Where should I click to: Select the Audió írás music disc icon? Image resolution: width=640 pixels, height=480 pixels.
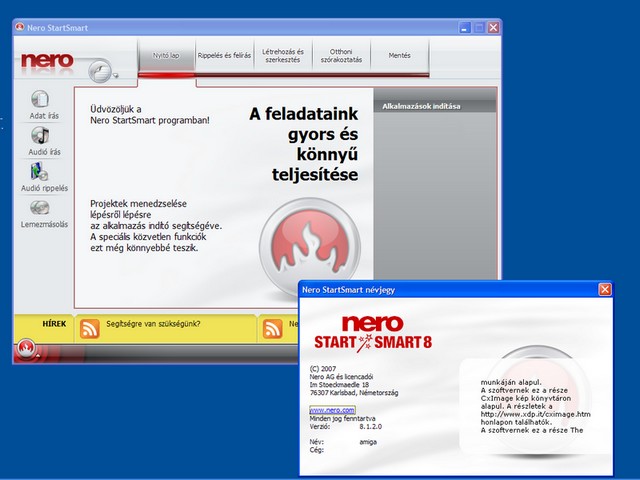click(x=40, y=135)
